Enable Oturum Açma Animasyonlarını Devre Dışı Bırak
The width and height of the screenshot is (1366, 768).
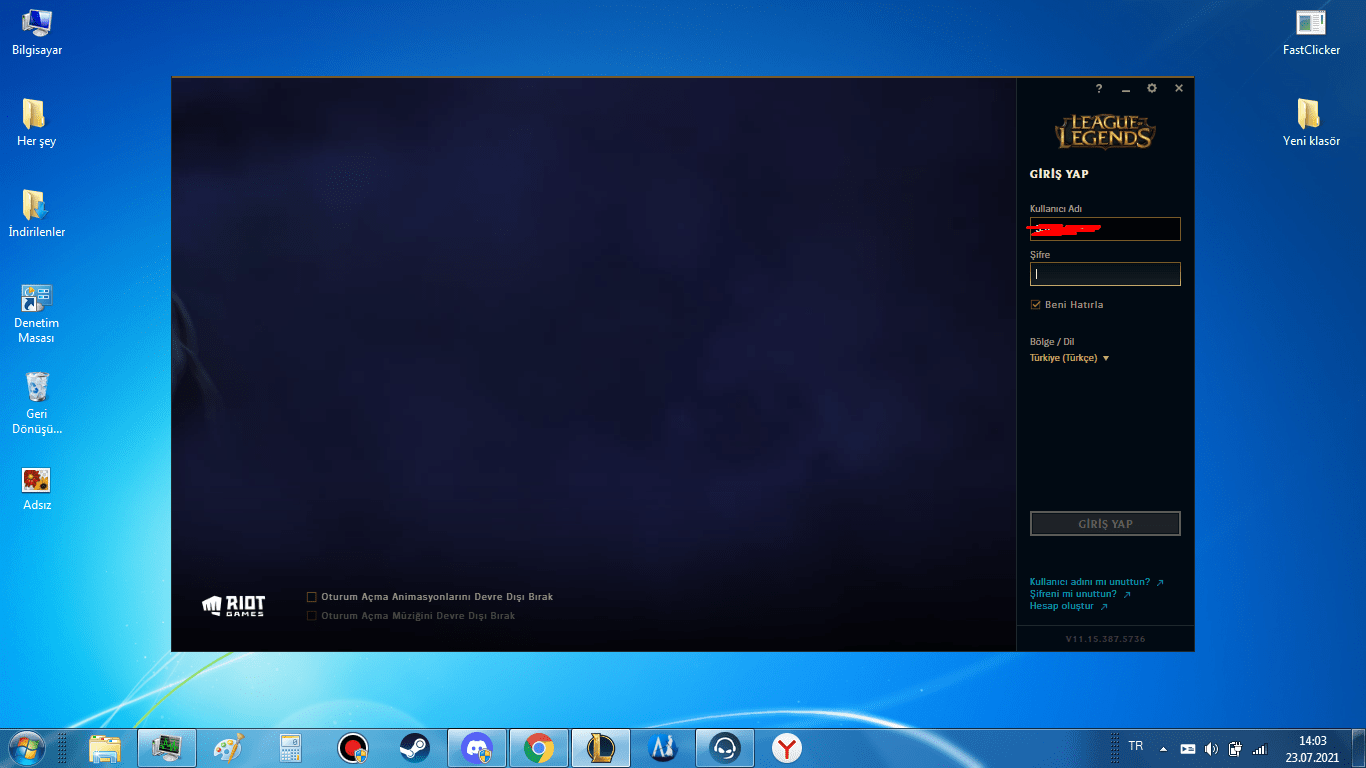(312, 597)
